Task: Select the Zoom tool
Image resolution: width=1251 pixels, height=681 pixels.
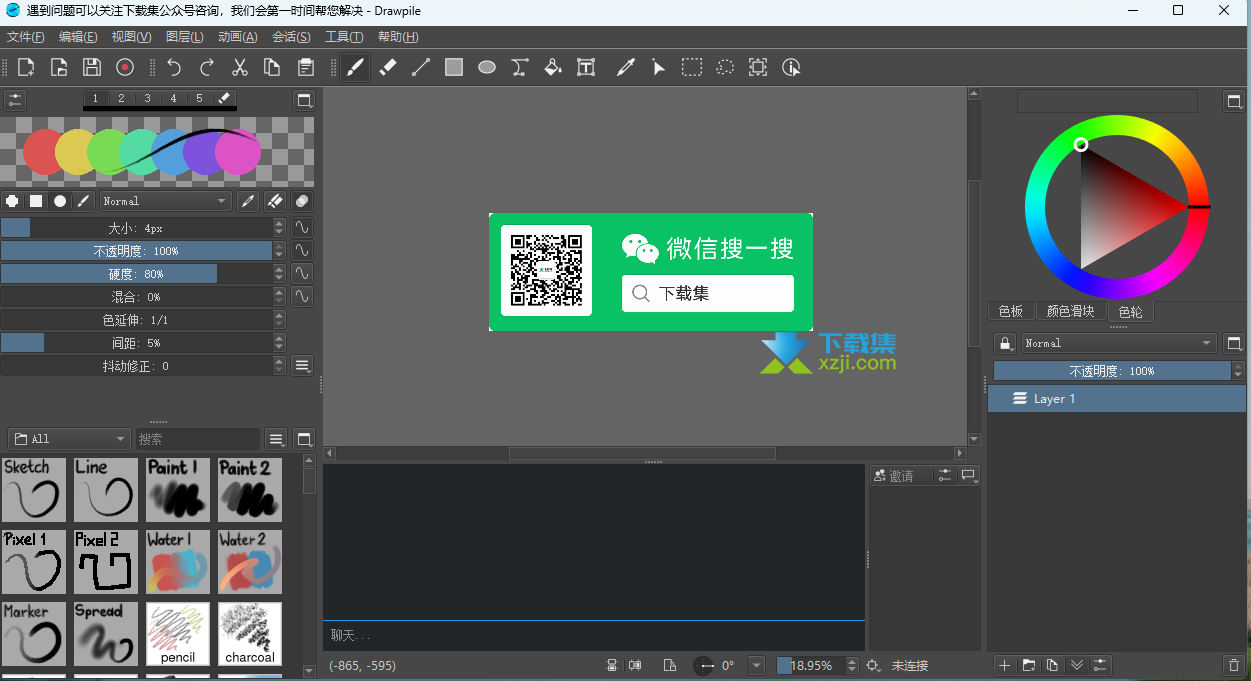Action: [758, 67]
